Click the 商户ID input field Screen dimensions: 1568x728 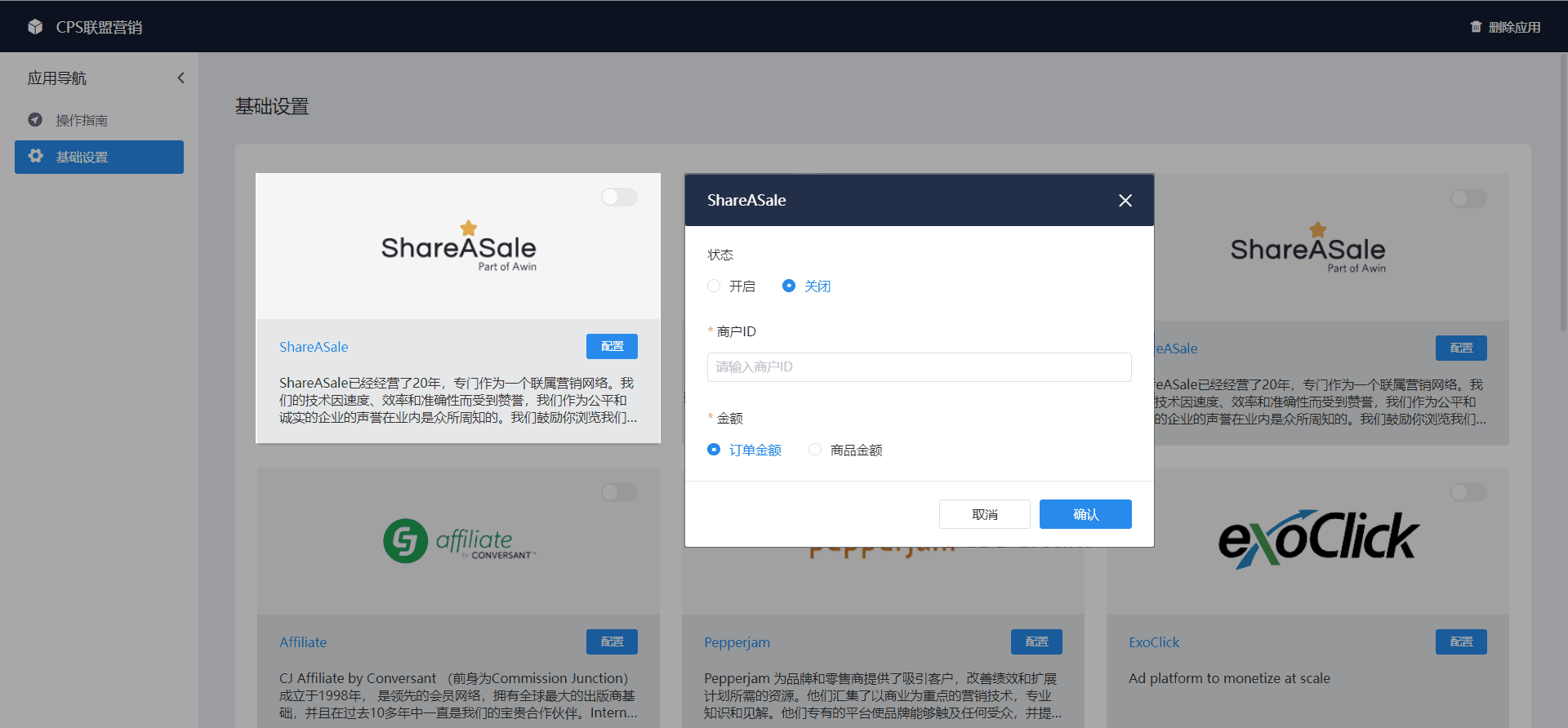point(919,367)
